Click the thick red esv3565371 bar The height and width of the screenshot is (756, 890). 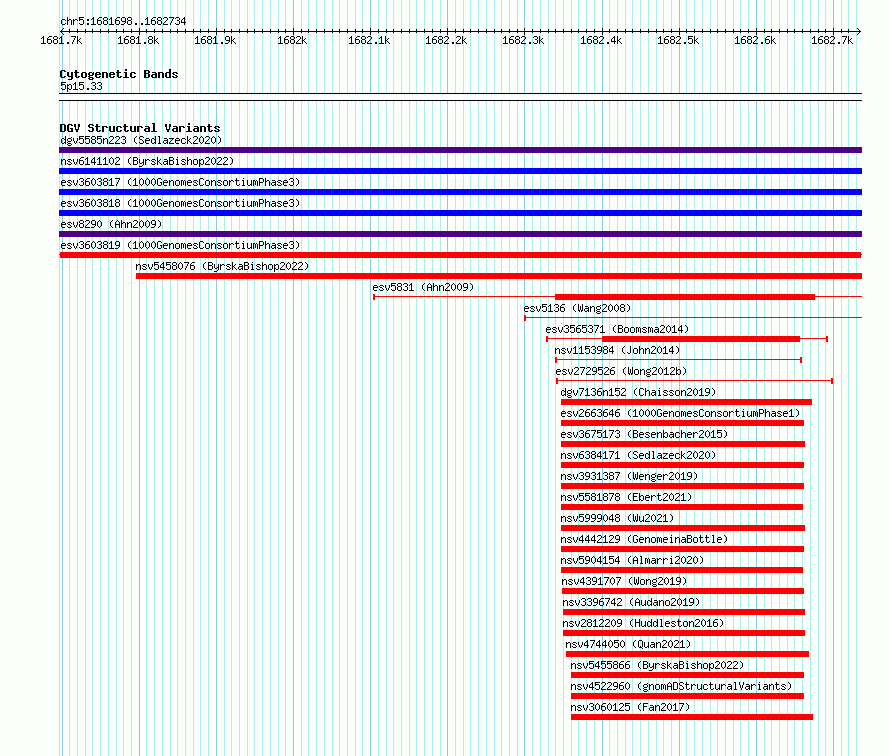point(701,339)
